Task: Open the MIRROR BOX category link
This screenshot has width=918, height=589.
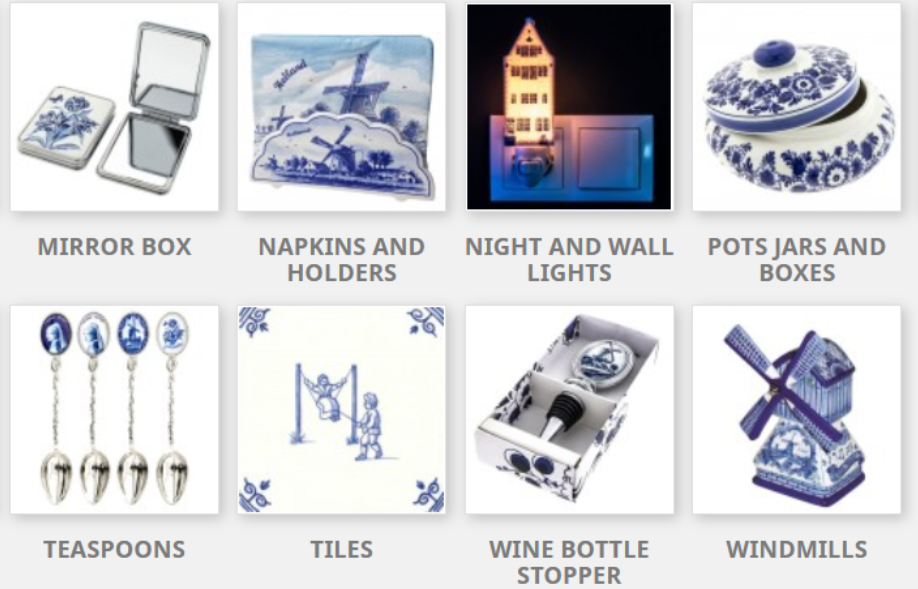Action: point(114,246)
